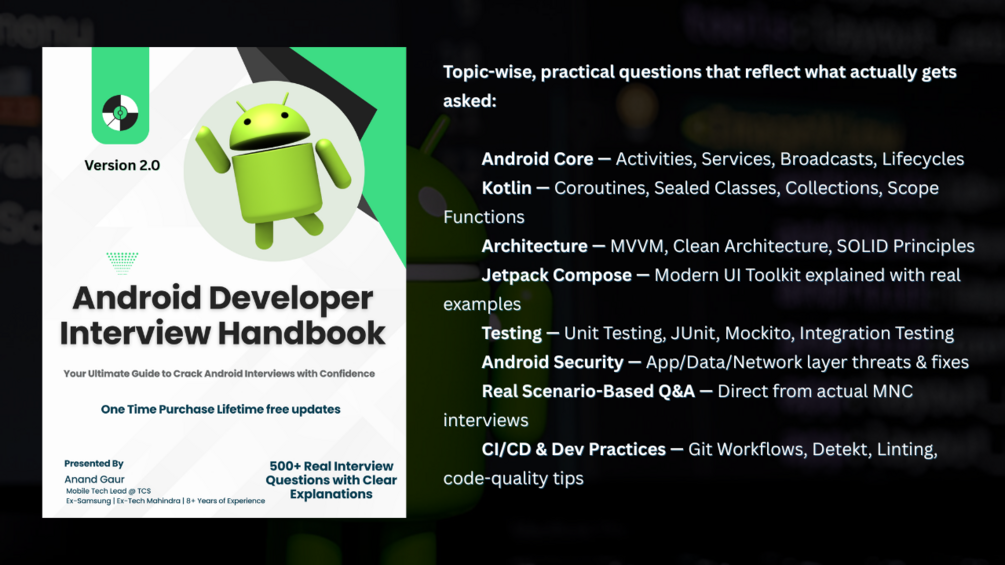Click the 'Kotlin' topic heading
This screenshot has height=565, width=1005.
click(506, 188)
